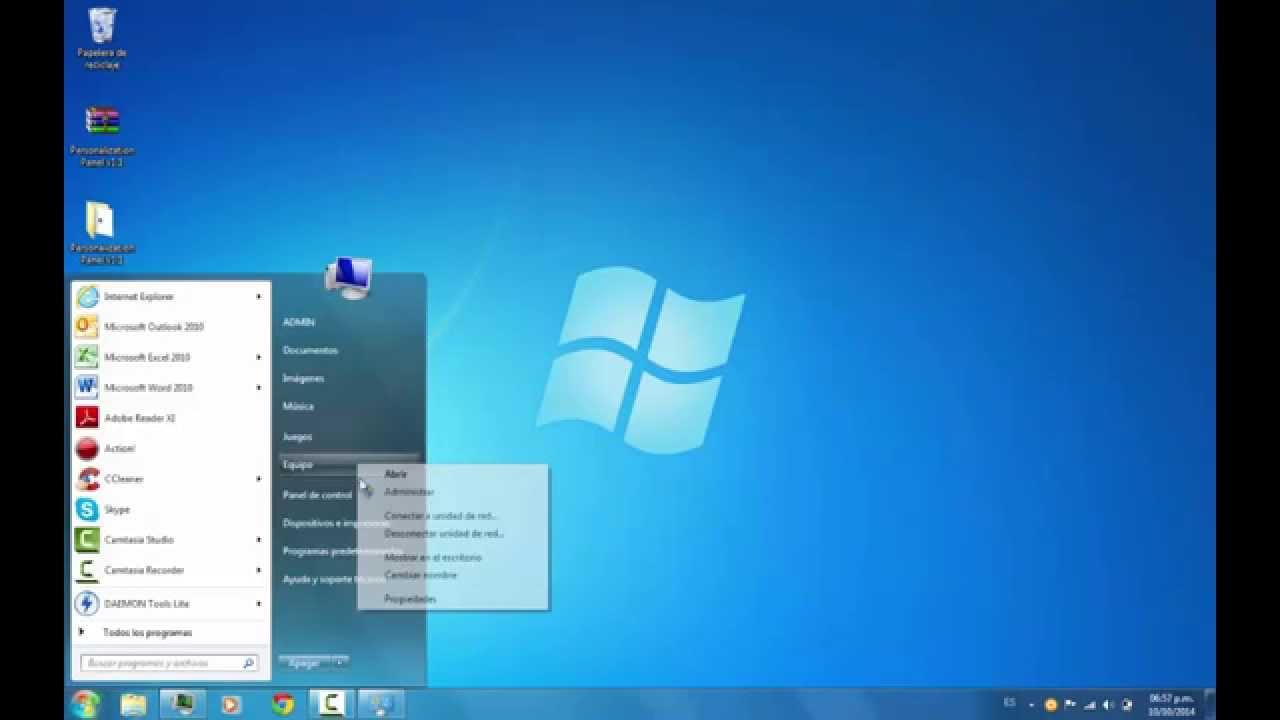Open Google Chrome from the taskbar
The image size is (1280, 720).
tap(283, 704)
